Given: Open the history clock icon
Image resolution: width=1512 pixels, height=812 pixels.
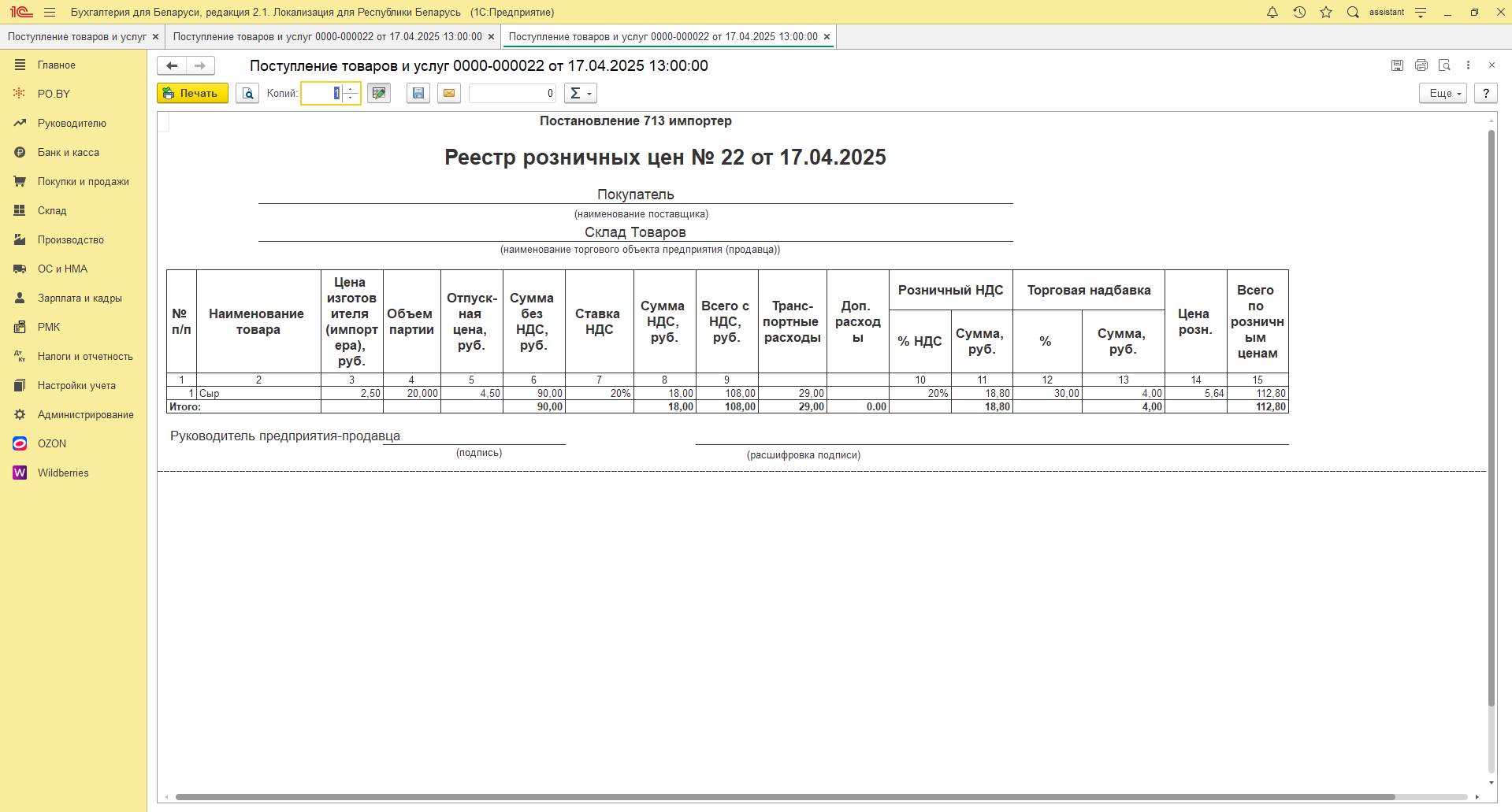Looking at the screenshot, I should tap(1299, 13).
